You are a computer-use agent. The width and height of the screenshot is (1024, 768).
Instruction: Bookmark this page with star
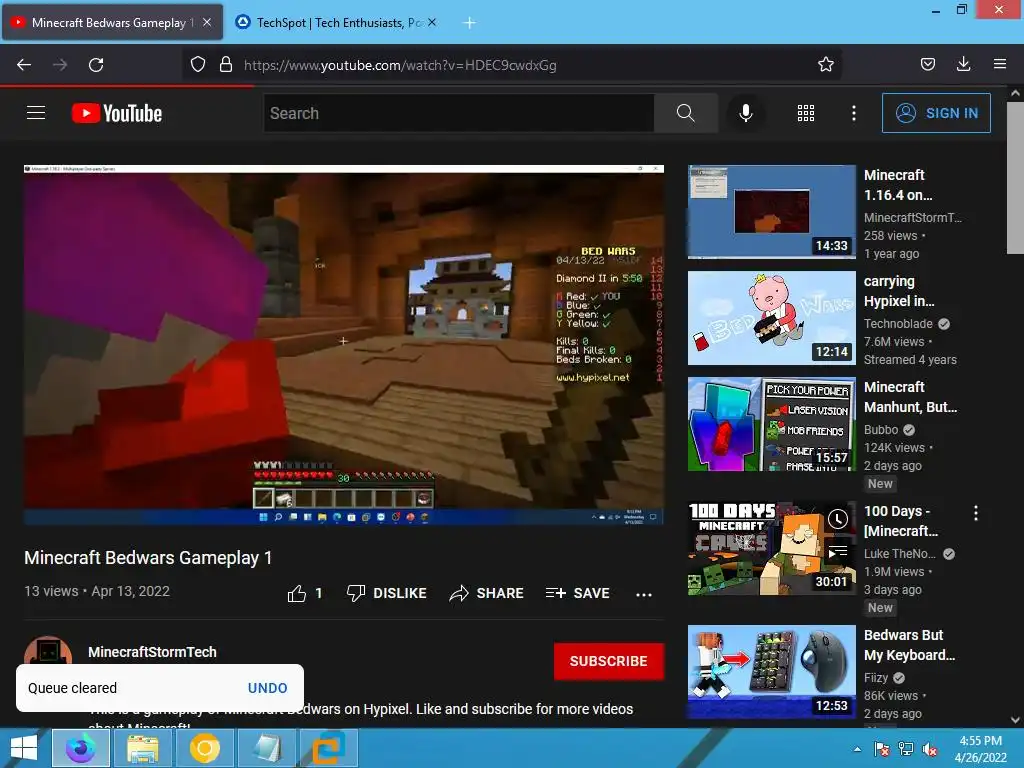pyautogui.click(x=825, y=65)
